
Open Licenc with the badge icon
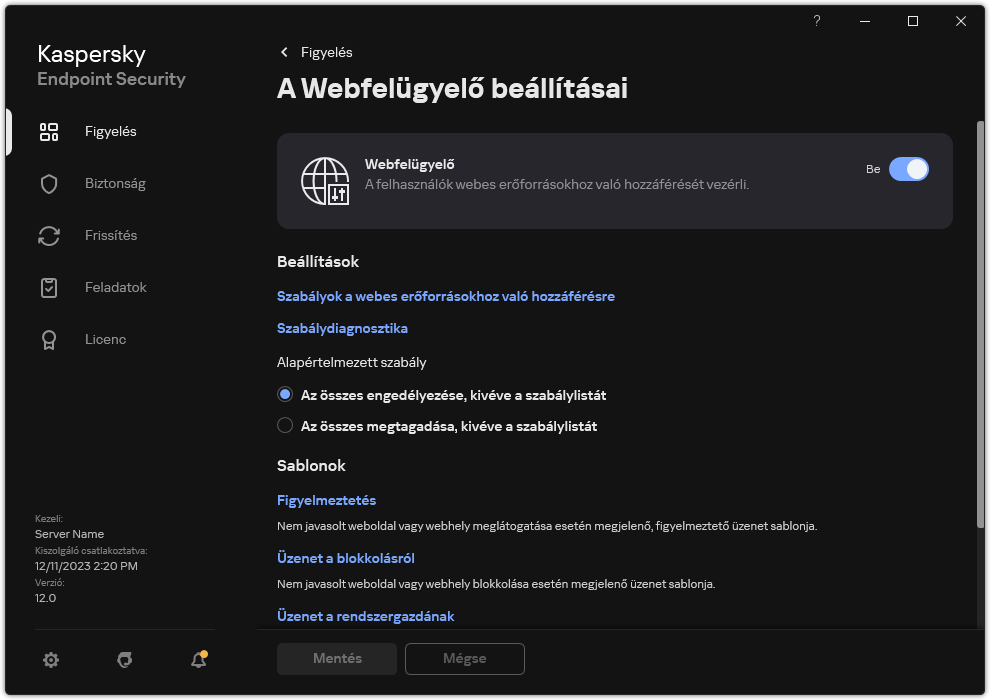coord(49,339)
